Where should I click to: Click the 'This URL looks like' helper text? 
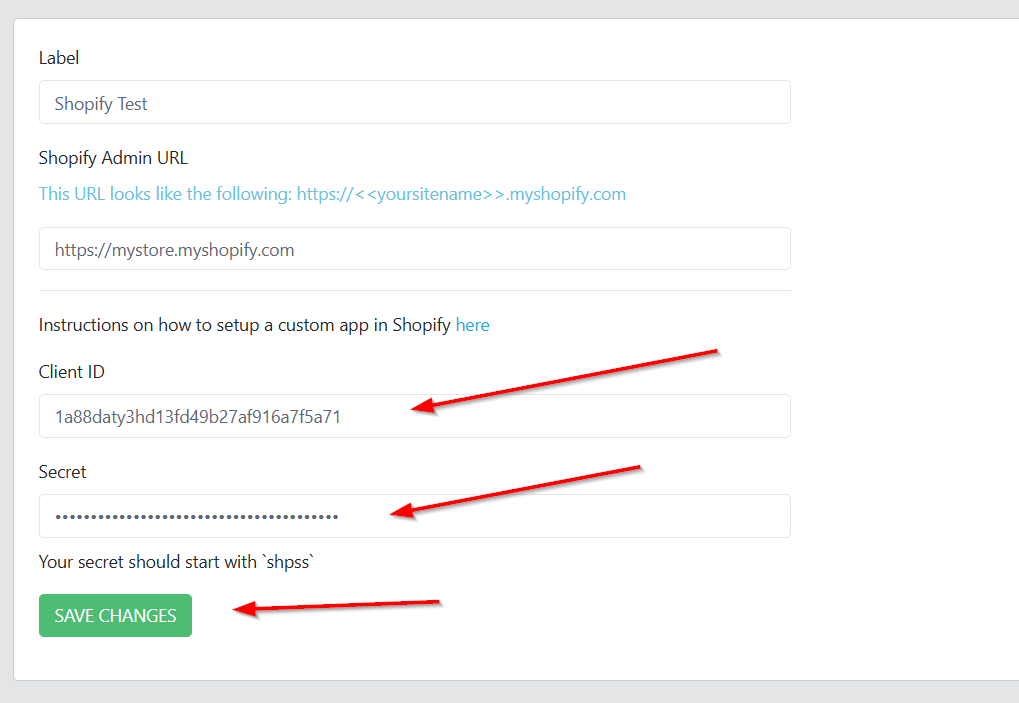165,194
